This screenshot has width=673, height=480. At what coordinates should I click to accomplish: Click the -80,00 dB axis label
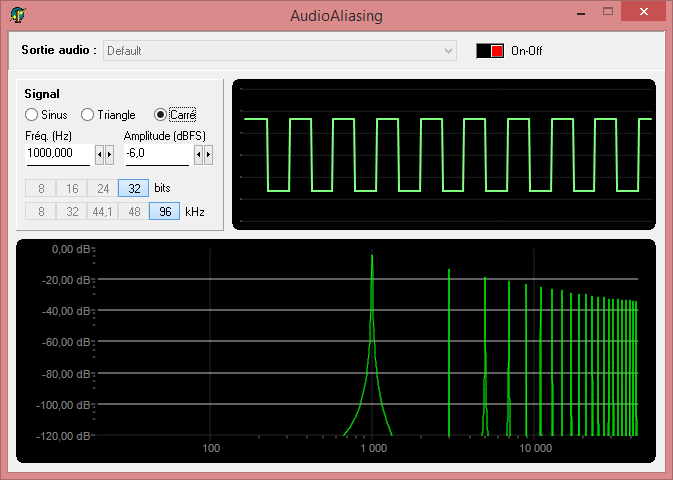[x=66, y=374]
